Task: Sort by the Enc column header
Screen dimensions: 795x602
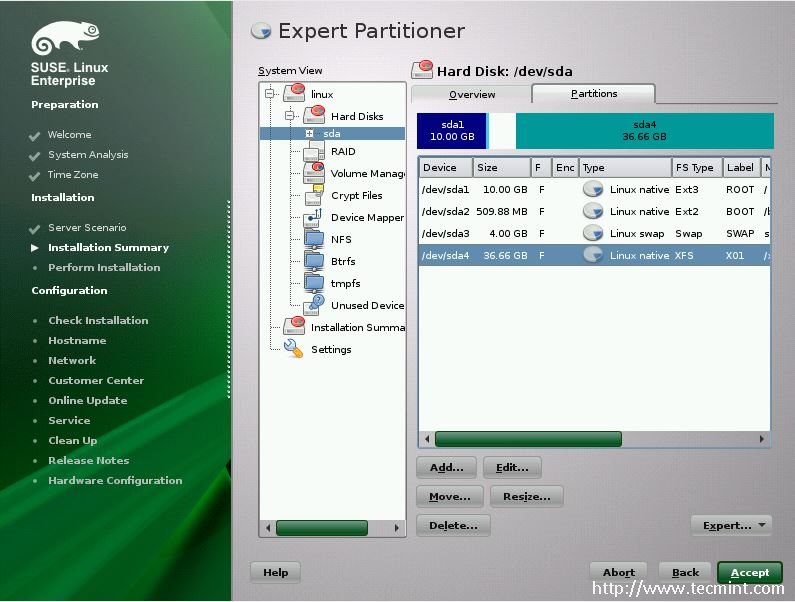Action: 565,167
